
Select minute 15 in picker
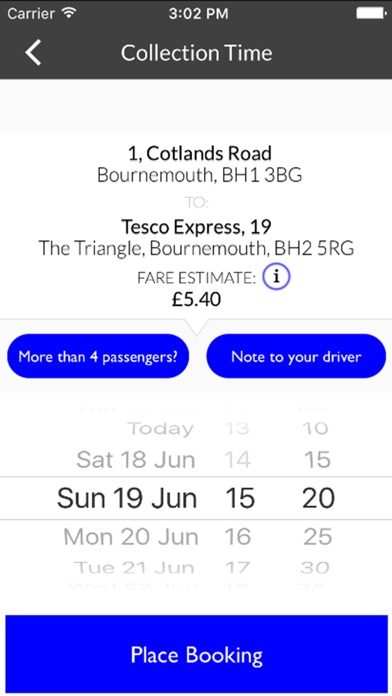coord(317,459)
